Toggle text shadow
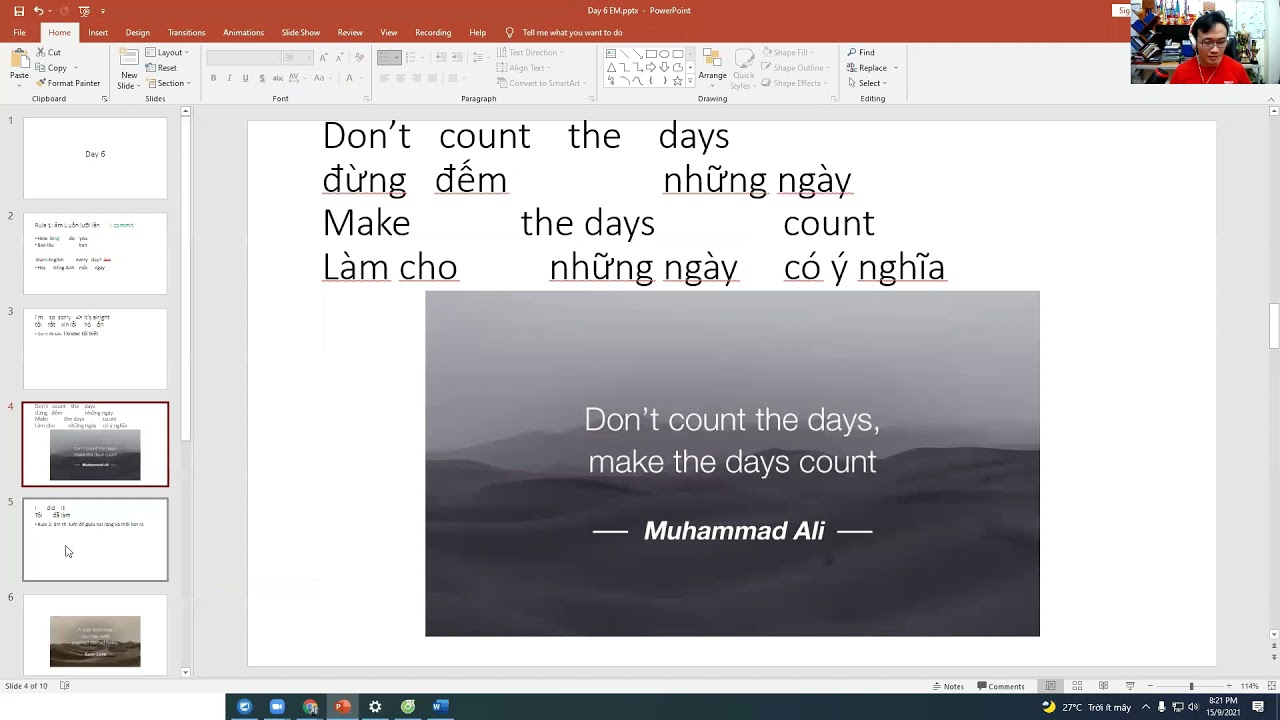The image size is (1280, 720). [x=261, y=78]
